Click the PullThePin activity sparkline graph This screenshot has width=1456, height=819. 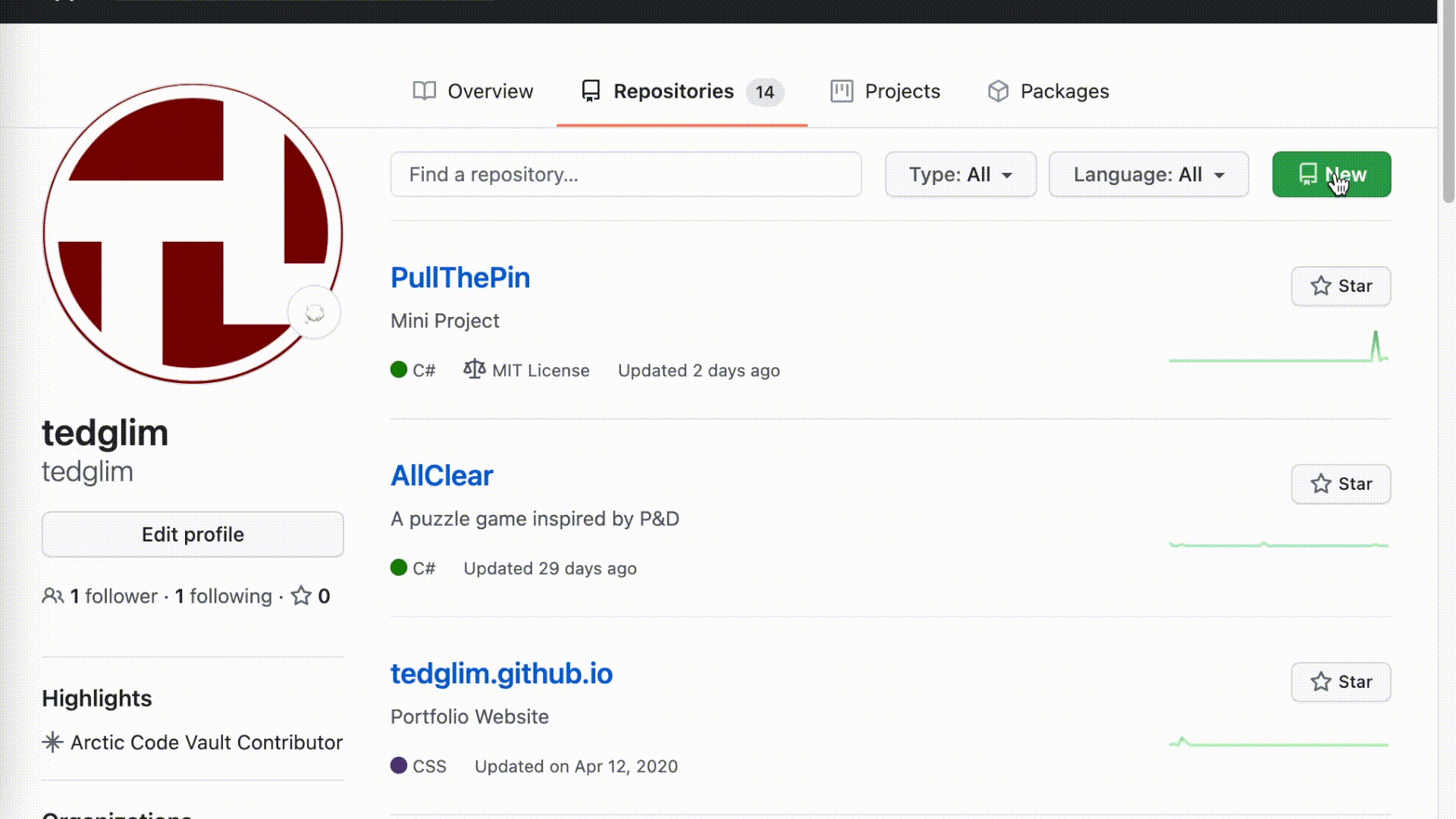point(1279,347)
